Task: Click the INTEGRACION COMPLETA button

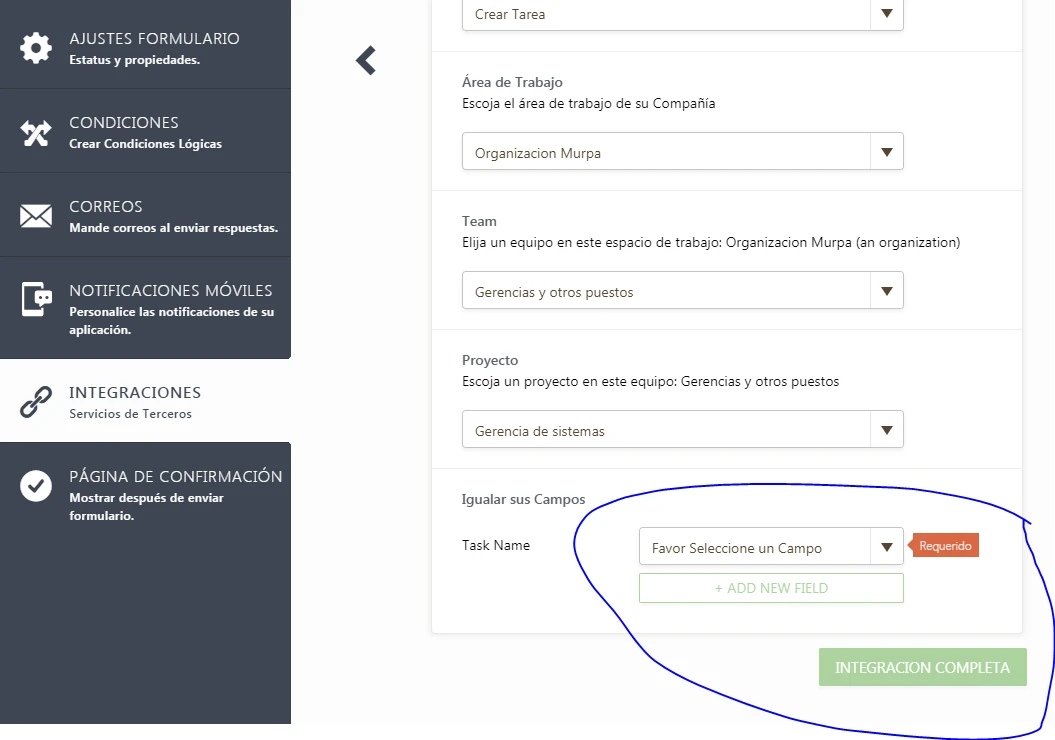Action: point(921,666)
